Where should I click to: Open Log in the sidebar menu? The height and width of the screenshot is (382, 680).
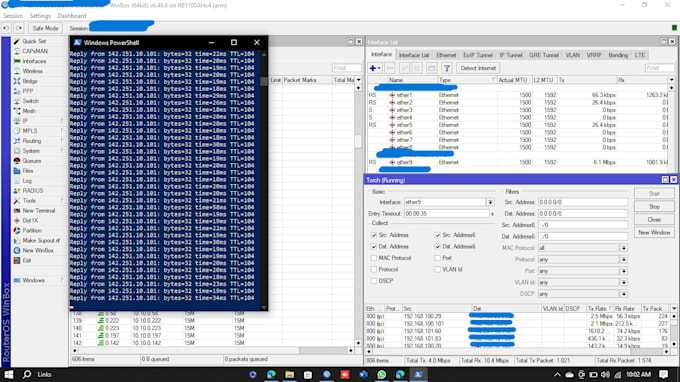(27, 181)
